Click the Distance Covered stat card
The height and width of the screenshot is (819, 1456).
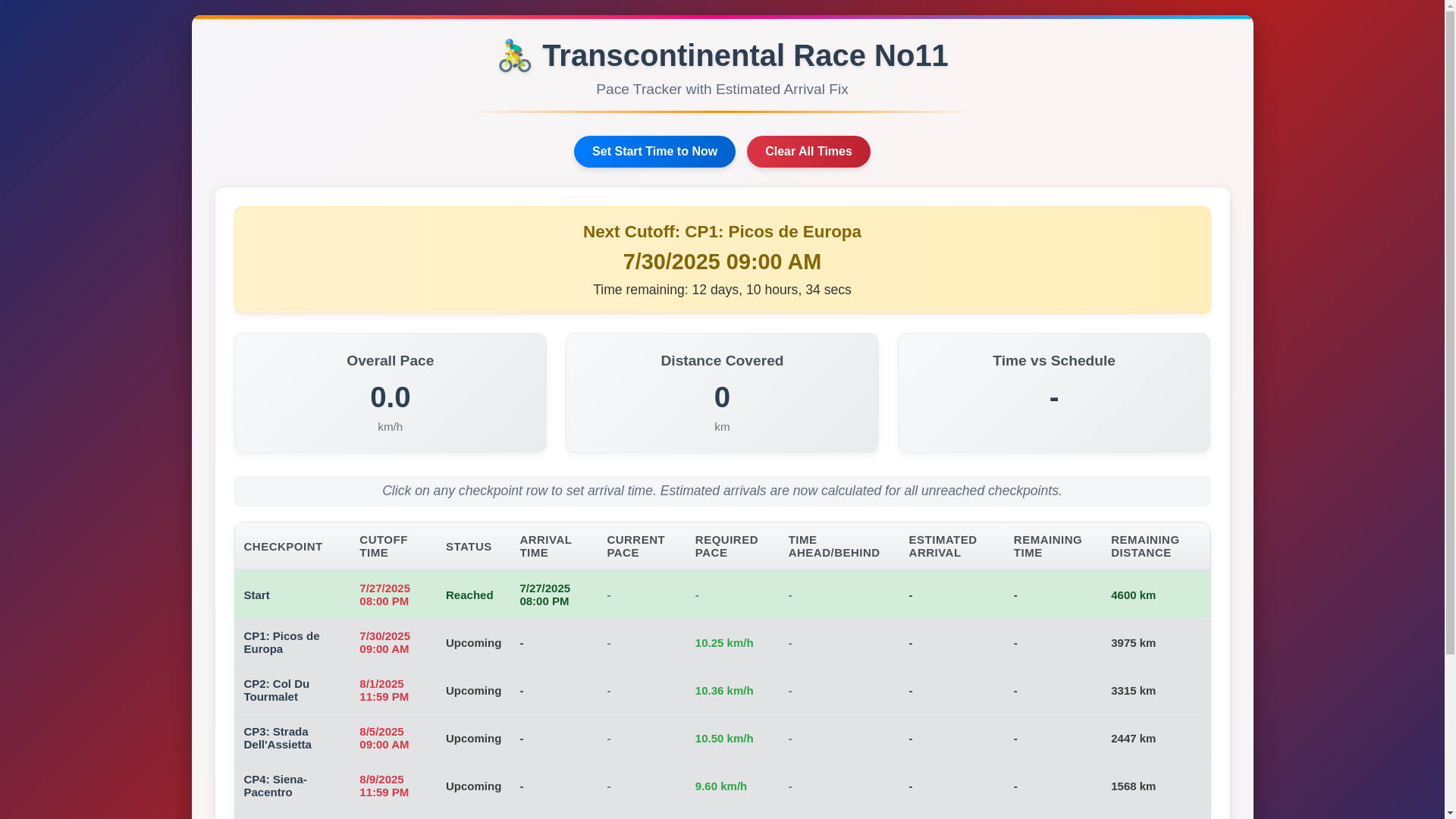(x=722, y=393)
